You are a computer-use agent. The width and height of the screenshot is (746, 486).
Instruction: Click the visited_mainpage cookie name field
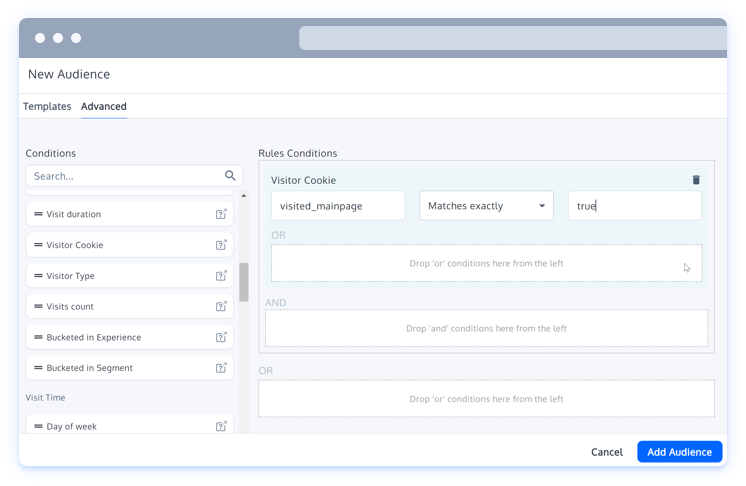pos(337,206)
